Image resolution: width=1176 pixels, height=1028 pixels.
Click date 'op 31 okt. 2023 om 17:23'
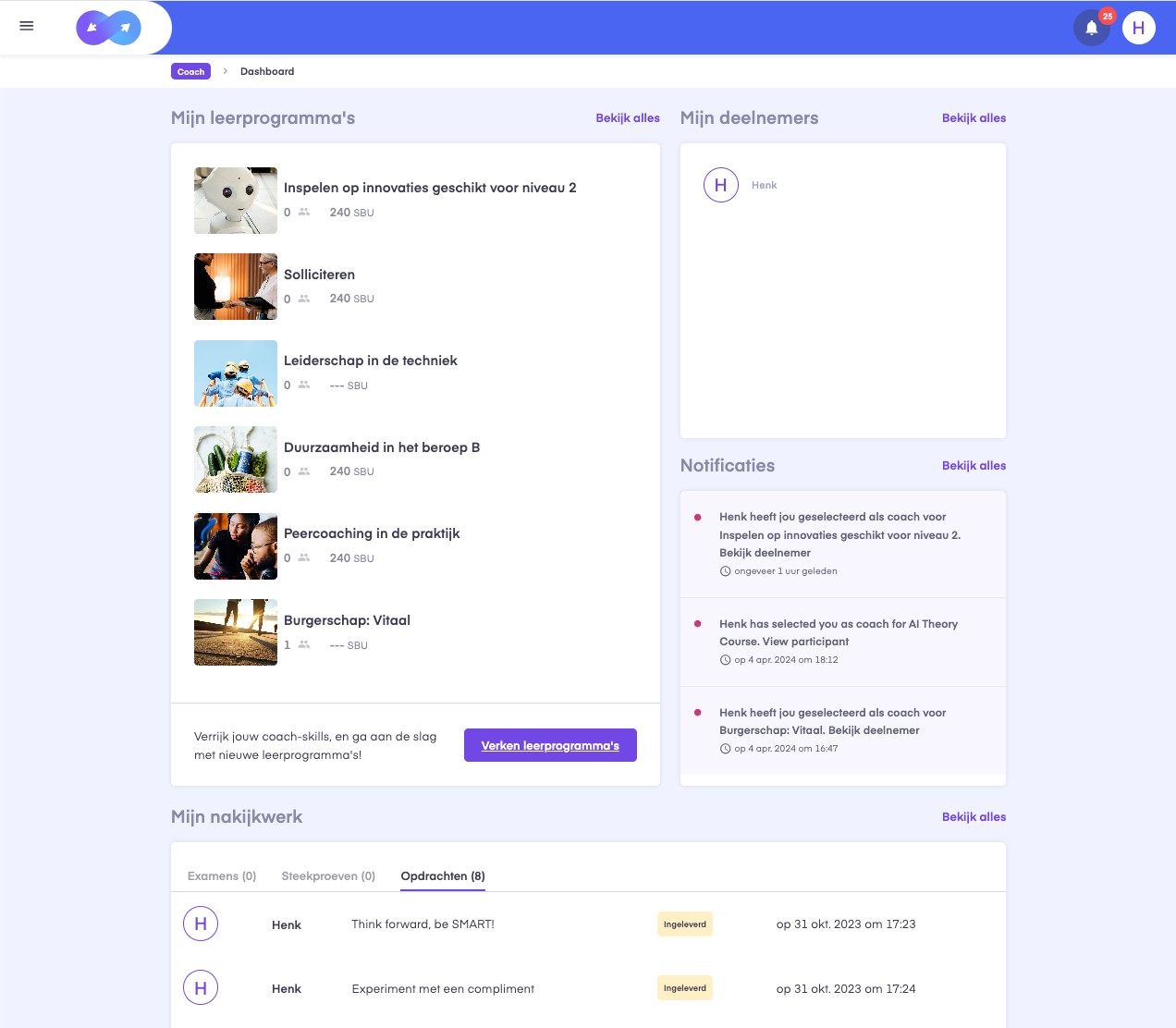(846, 924)
